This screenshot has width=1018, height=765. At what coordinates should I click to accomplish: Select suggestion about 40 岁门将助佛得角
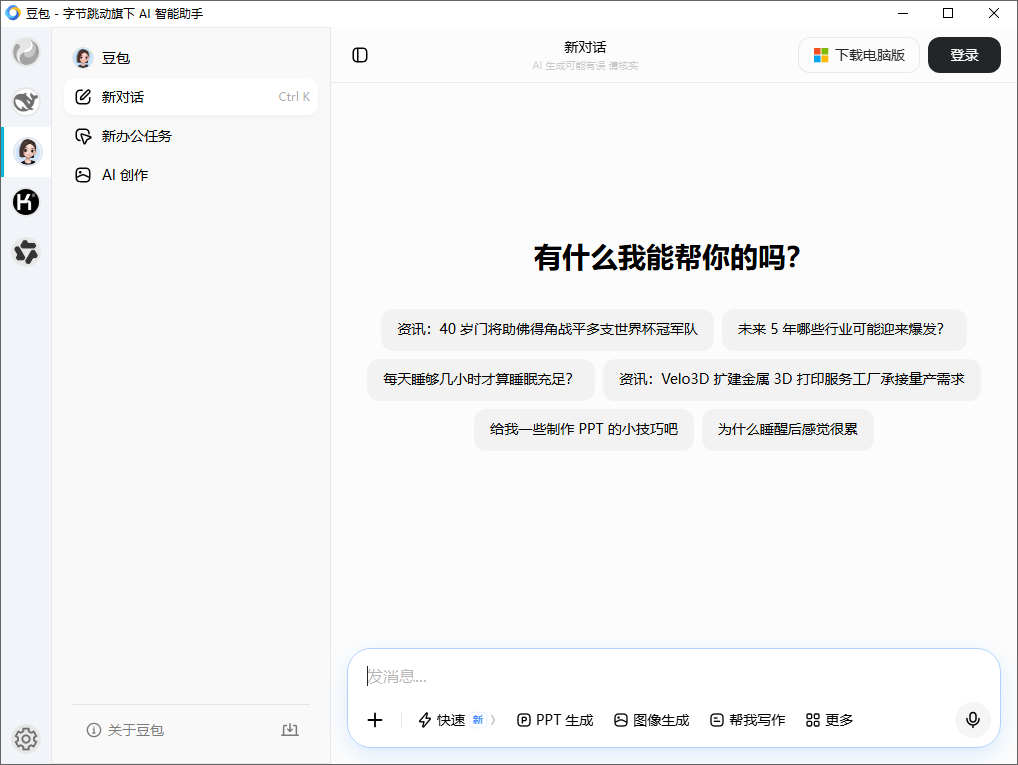547,329
